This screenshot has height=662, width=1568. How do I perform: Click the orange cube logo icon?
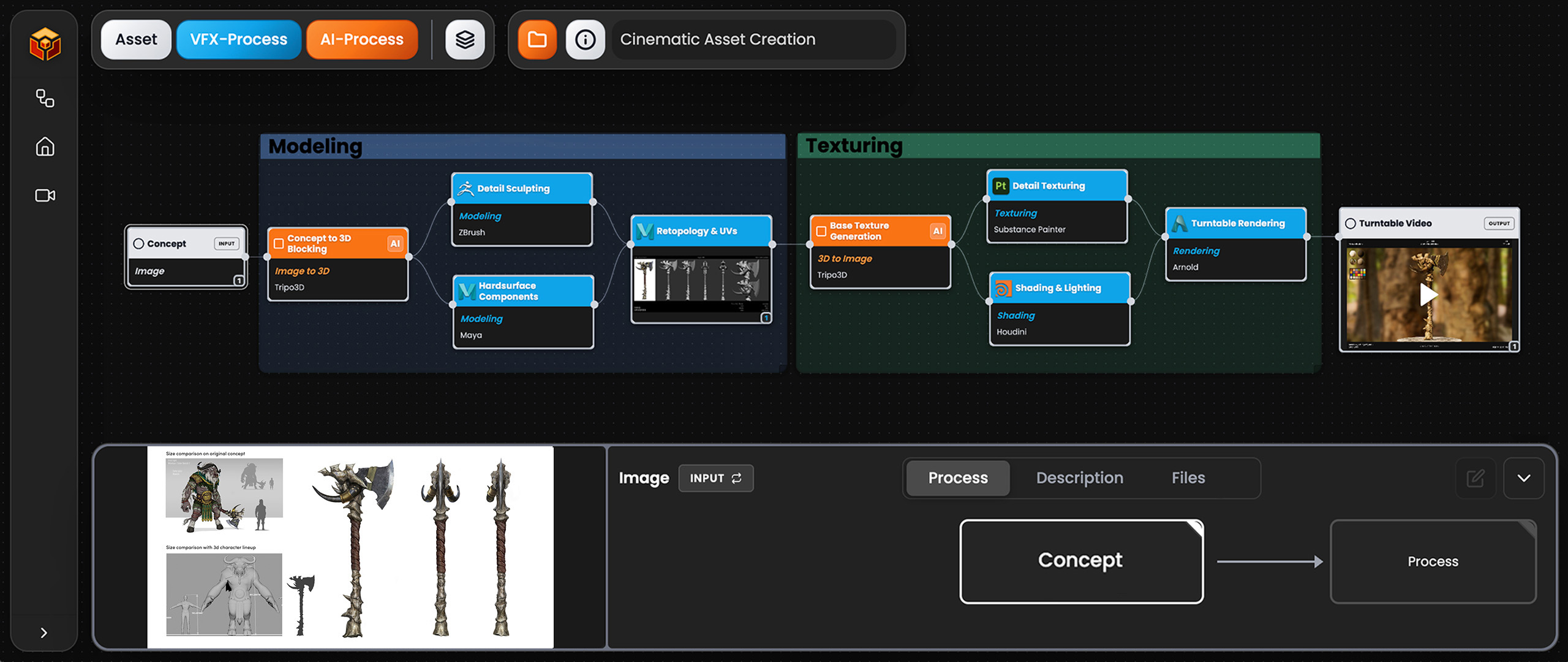click(x=45, y=44)
